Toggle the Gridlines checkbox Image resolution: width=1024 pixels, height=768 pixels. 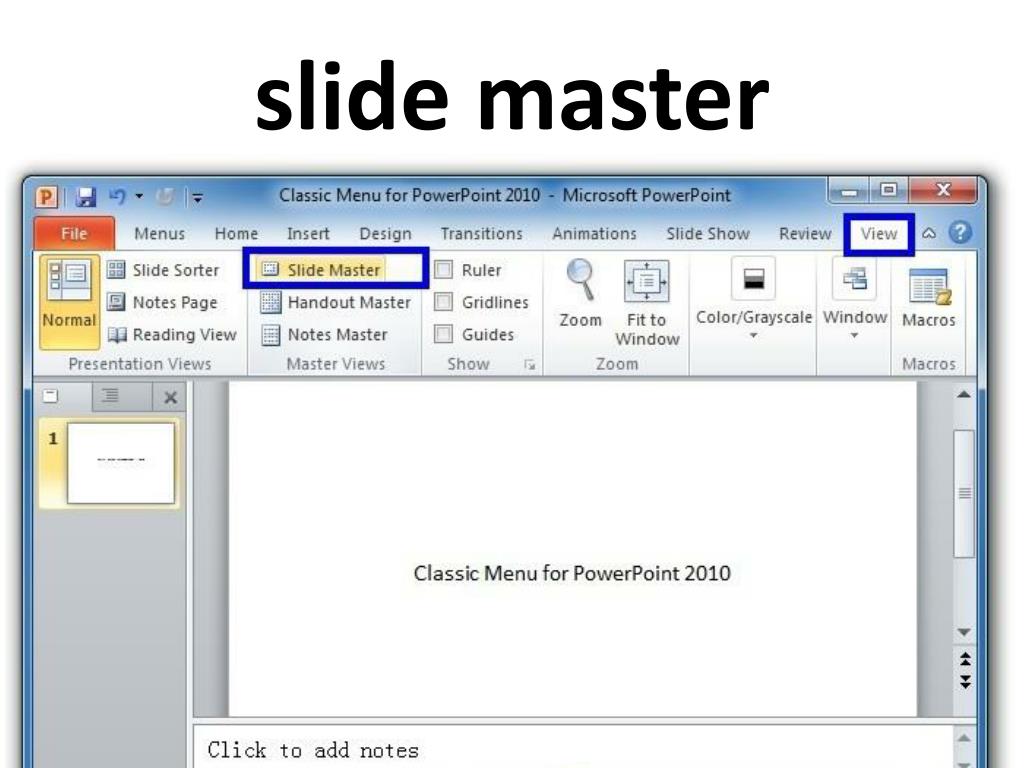[443, 302]
